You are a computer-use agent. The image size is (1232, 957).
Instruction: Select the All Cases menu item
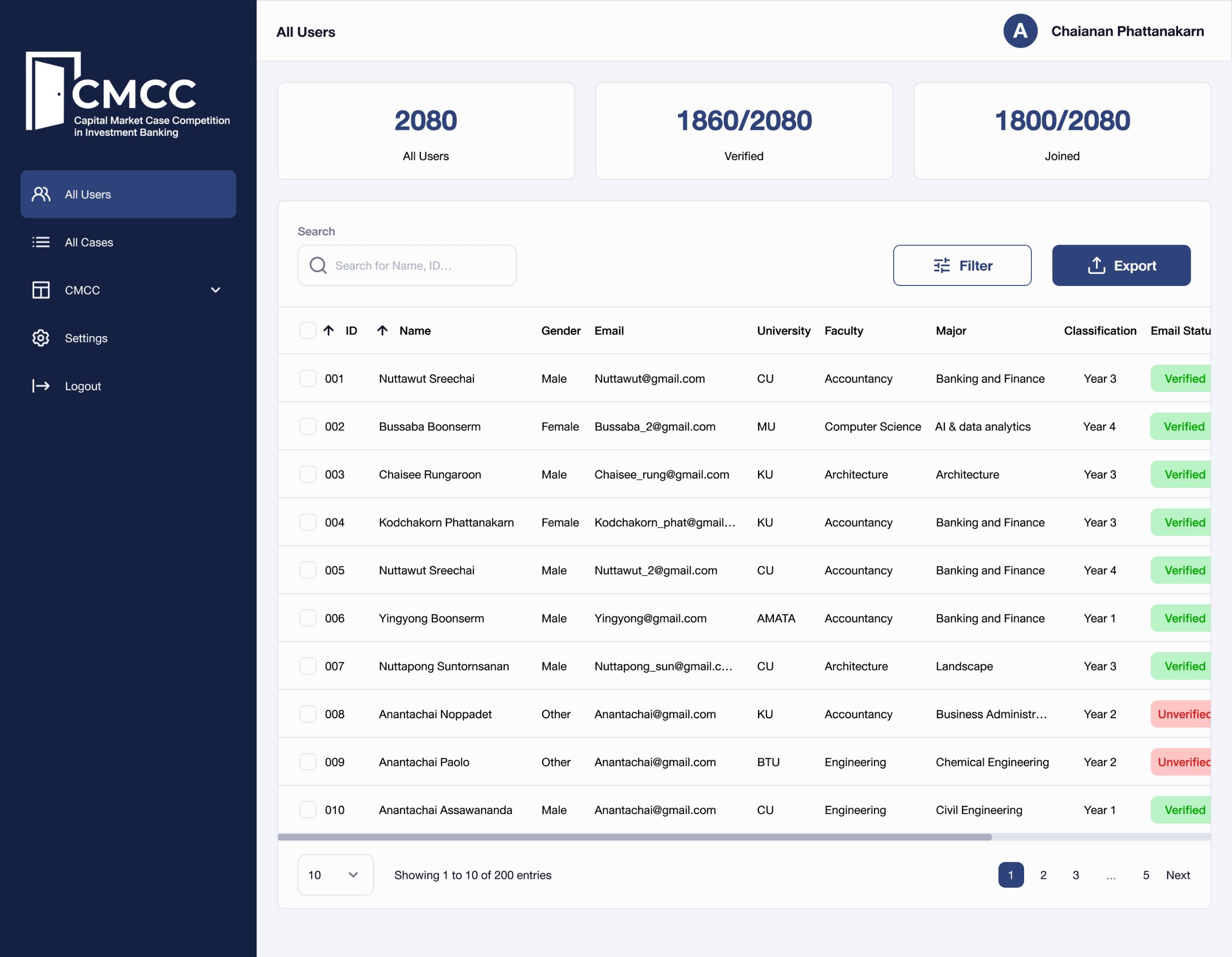point(128,242)
